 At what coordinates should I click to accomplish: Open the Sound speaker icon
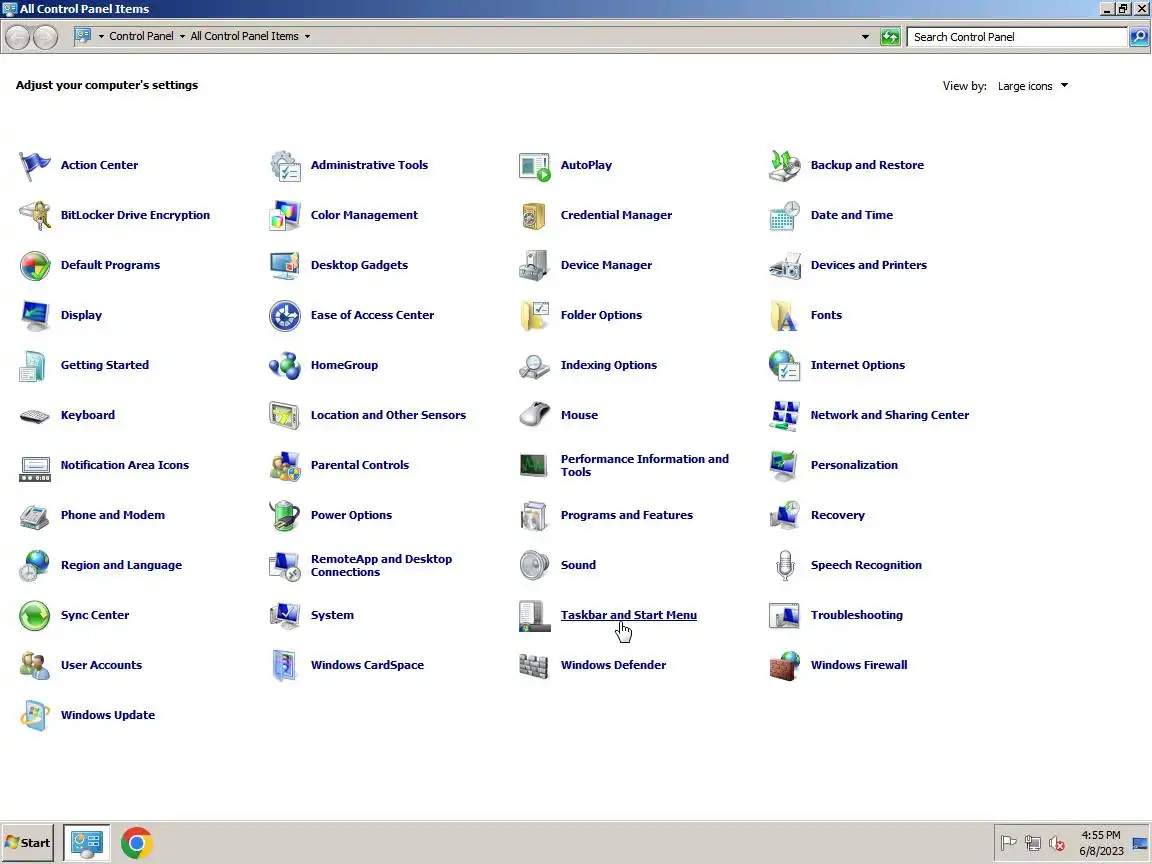pyautogui.click(x=534, y=565)
